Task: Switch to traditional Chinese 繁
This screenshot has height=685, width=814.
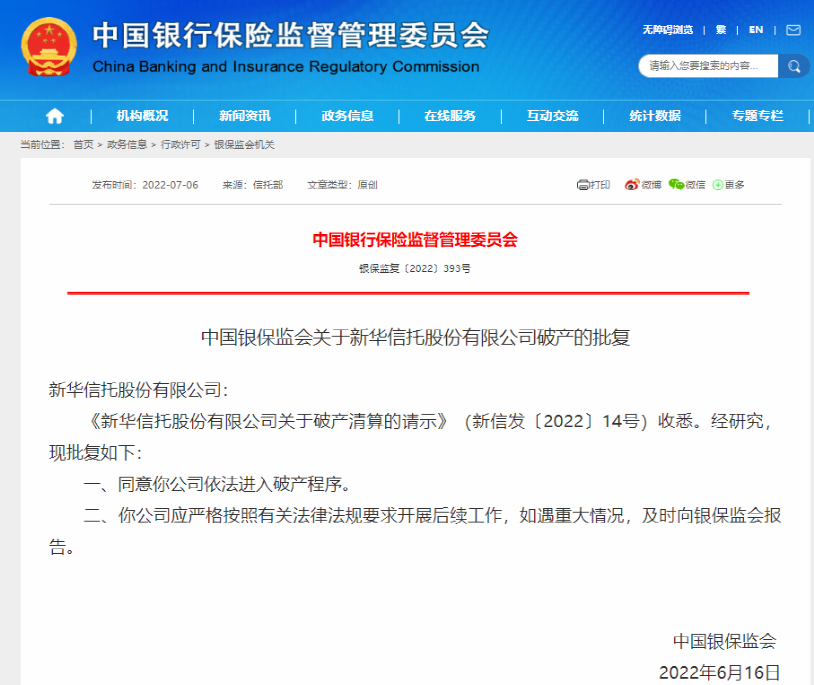Action: [721, 30]
